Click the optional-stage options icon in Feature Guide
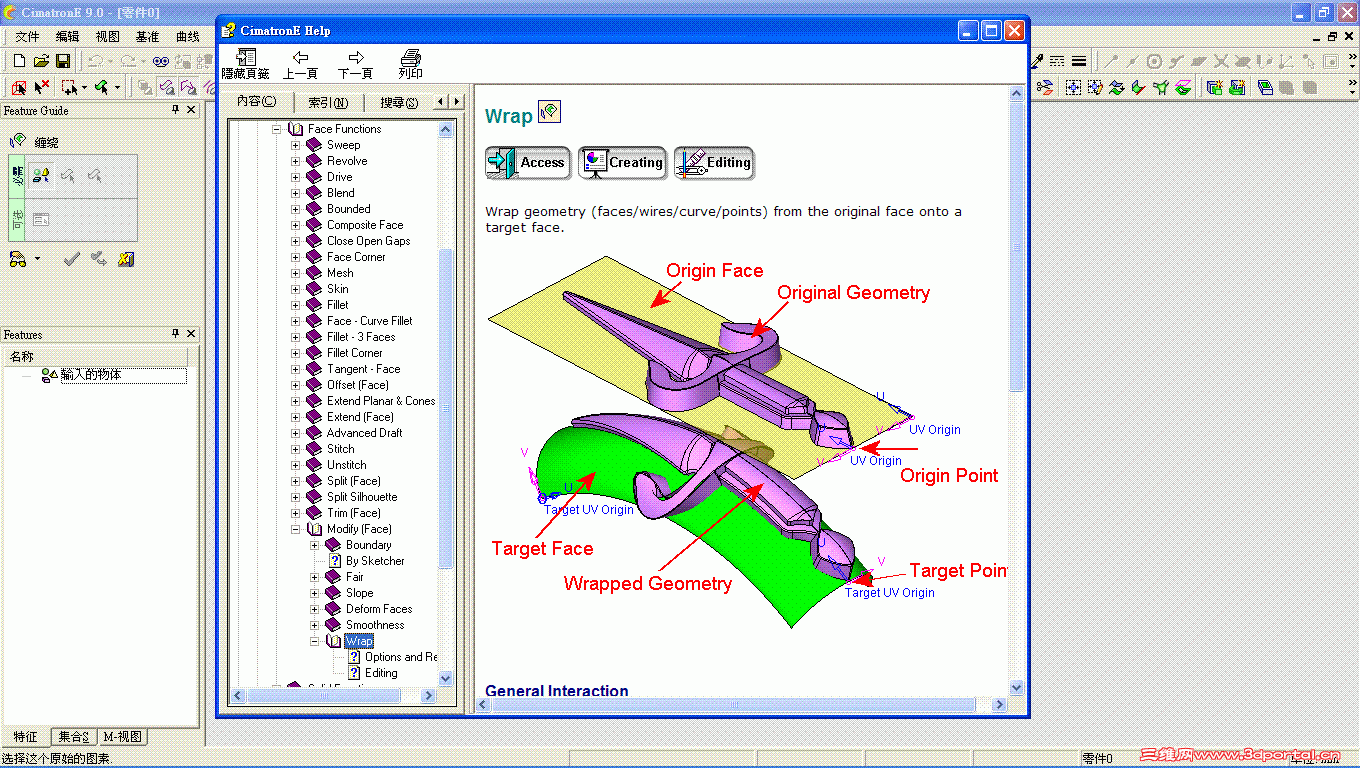 pos(41,219)
